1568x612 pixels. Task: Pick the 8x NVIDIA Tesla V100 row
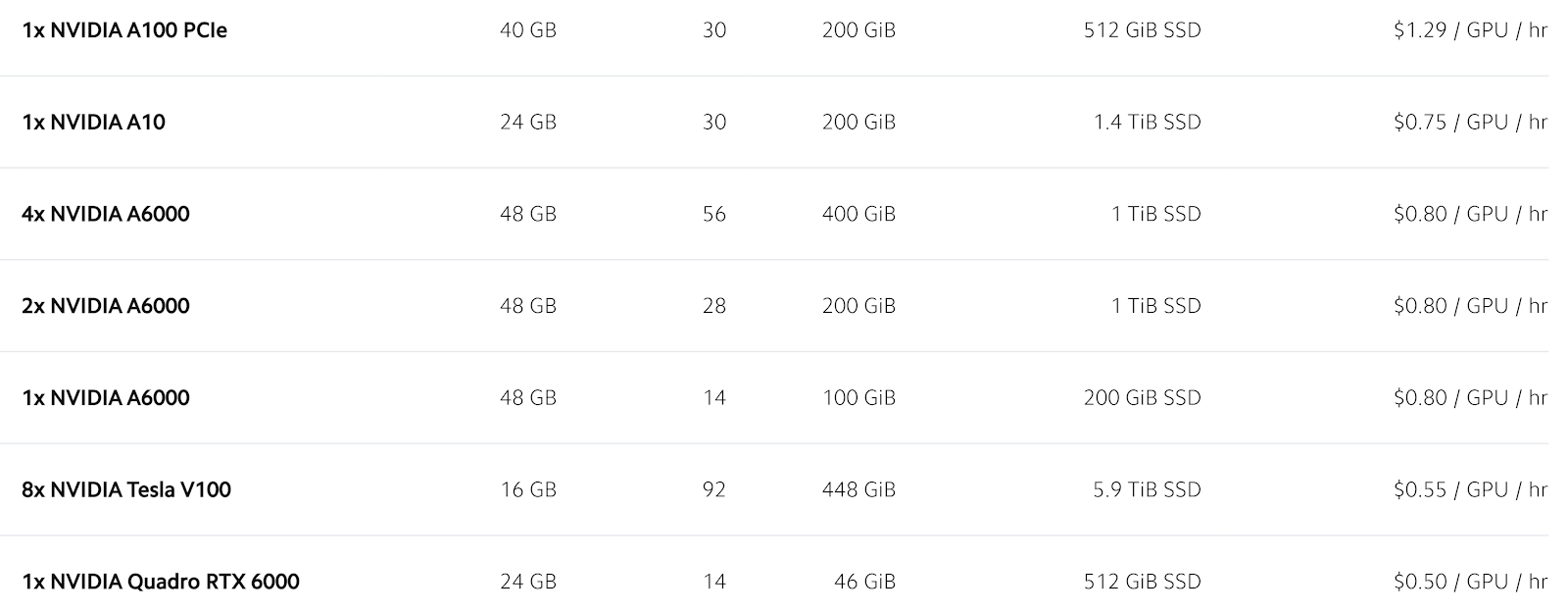tap(774, 489)
